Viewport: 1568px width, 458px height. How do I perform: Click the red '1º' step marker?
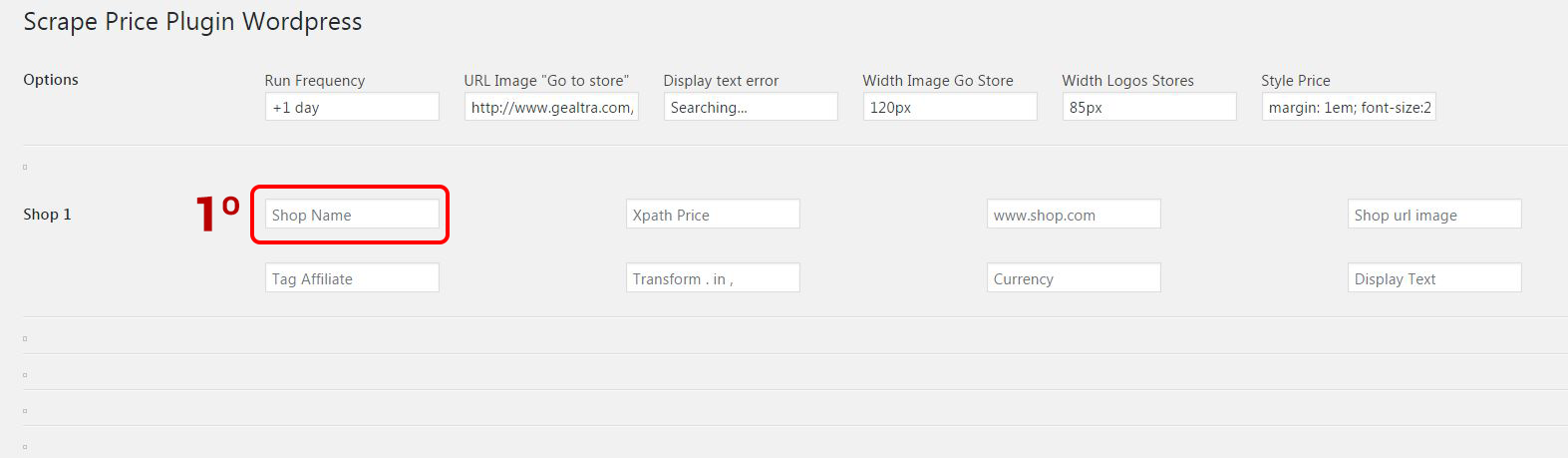[x=216, y=215]
